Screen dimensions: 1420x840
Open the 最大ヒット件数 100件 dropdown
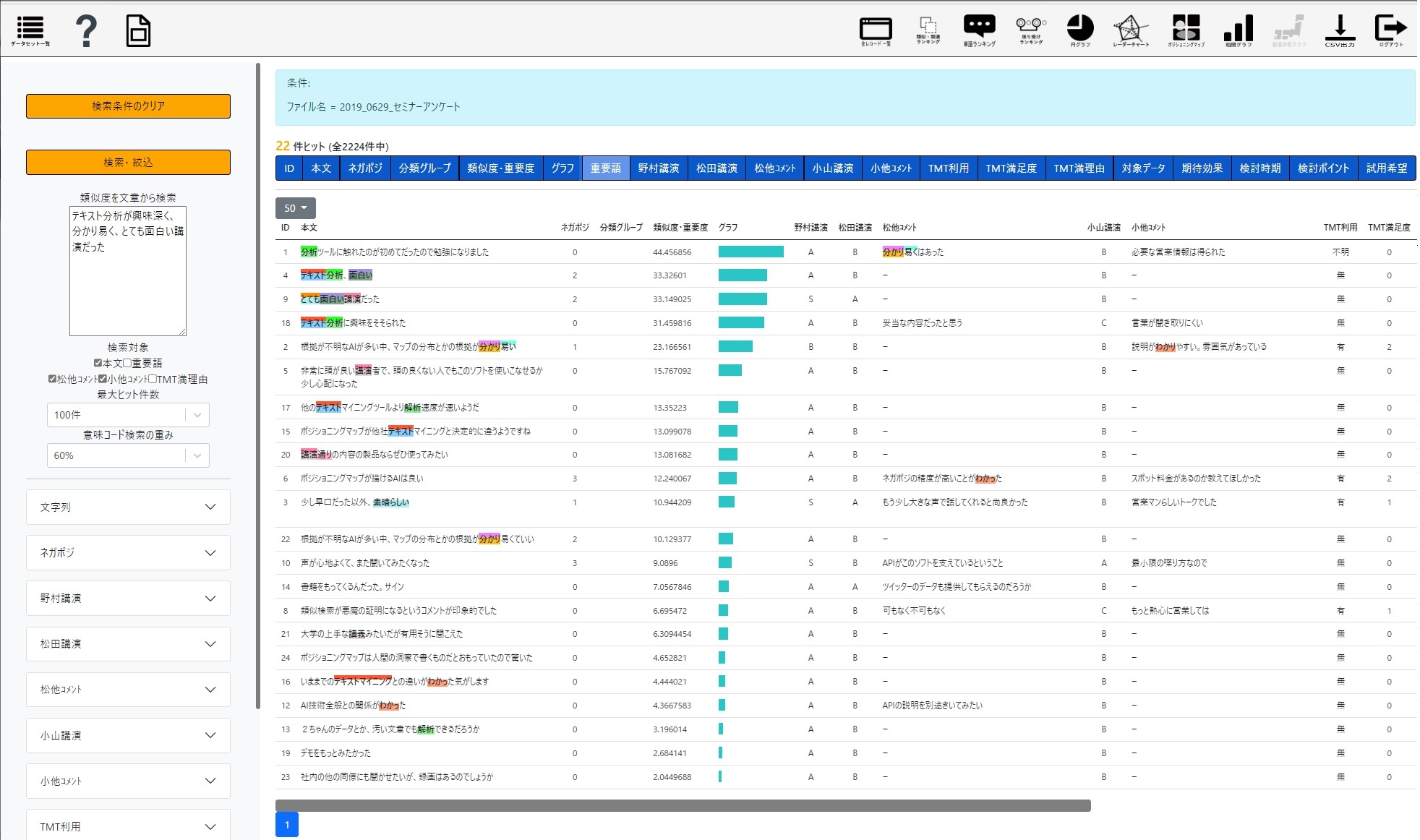(x=128, y=415)
